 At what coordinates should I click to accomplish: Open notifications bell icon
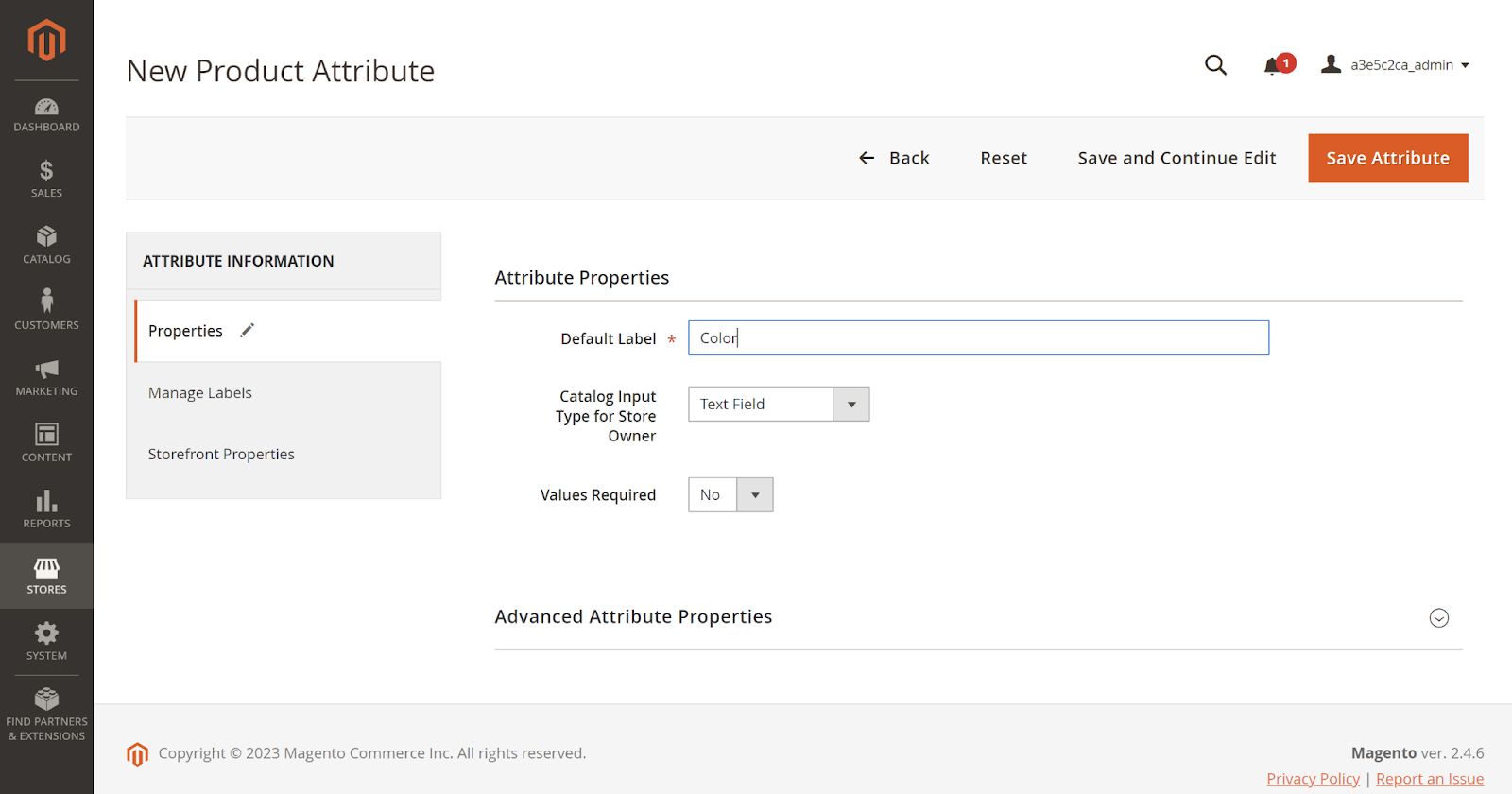coord(1273,65)
